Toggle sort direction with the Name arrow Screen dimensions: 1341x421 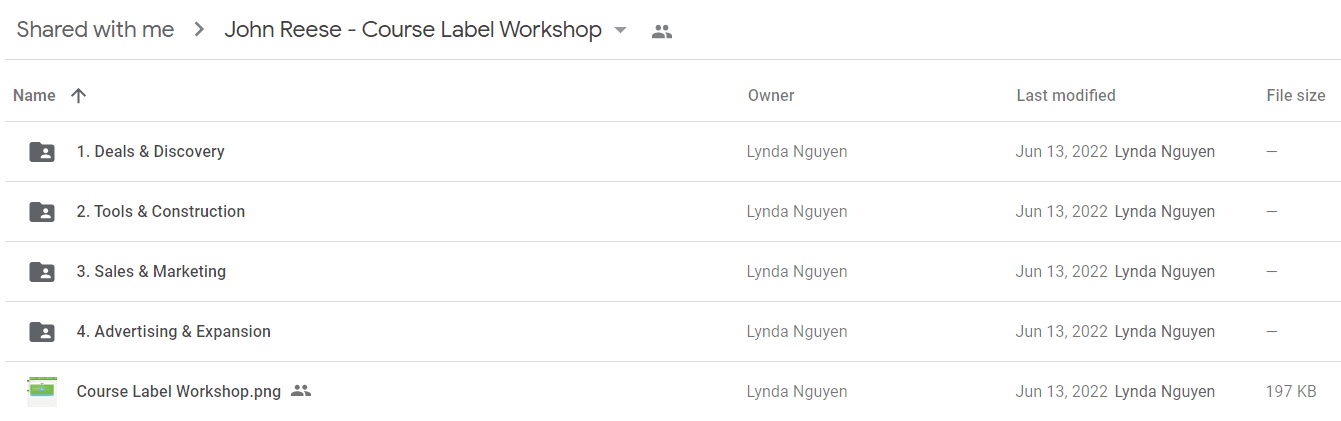[x=79, y=96]
